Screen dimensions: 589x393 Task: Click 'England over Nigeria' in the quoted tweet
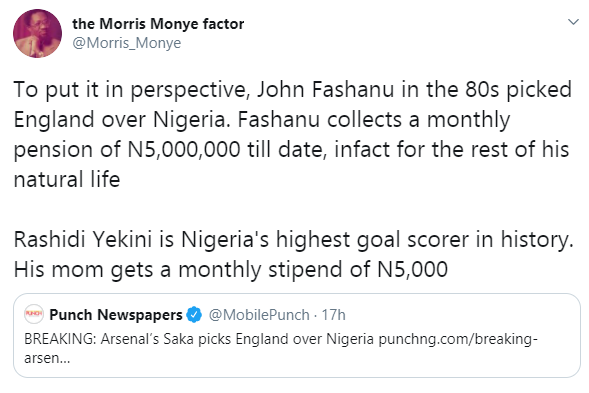[x=305, y=339]
